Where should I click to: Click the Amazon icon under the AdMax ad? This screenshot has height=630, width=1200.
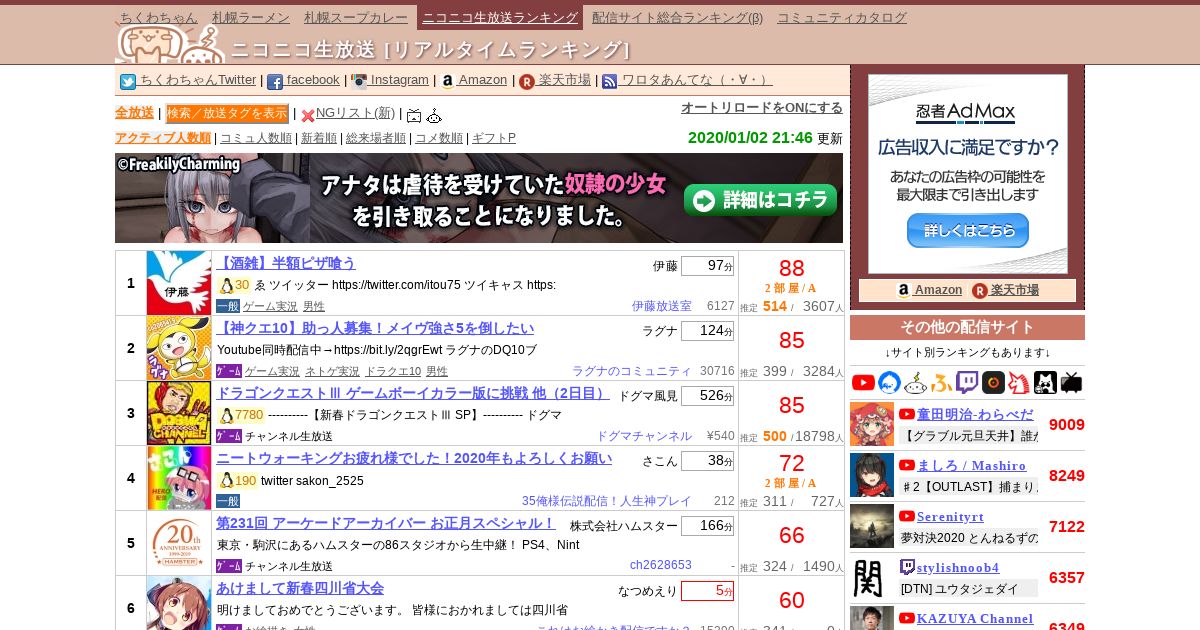904,290
